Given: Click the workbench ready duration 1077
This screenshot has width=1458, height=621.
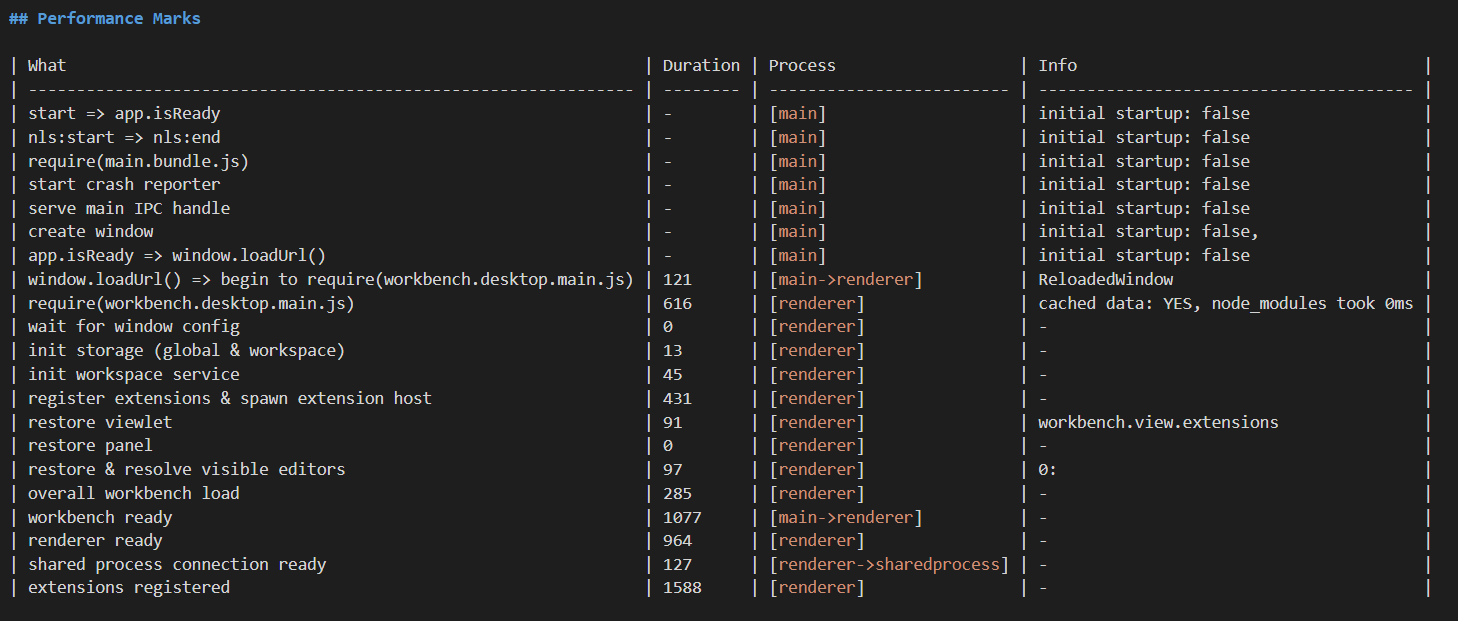Looking at the screenshot, I should [x=681, y=517].
